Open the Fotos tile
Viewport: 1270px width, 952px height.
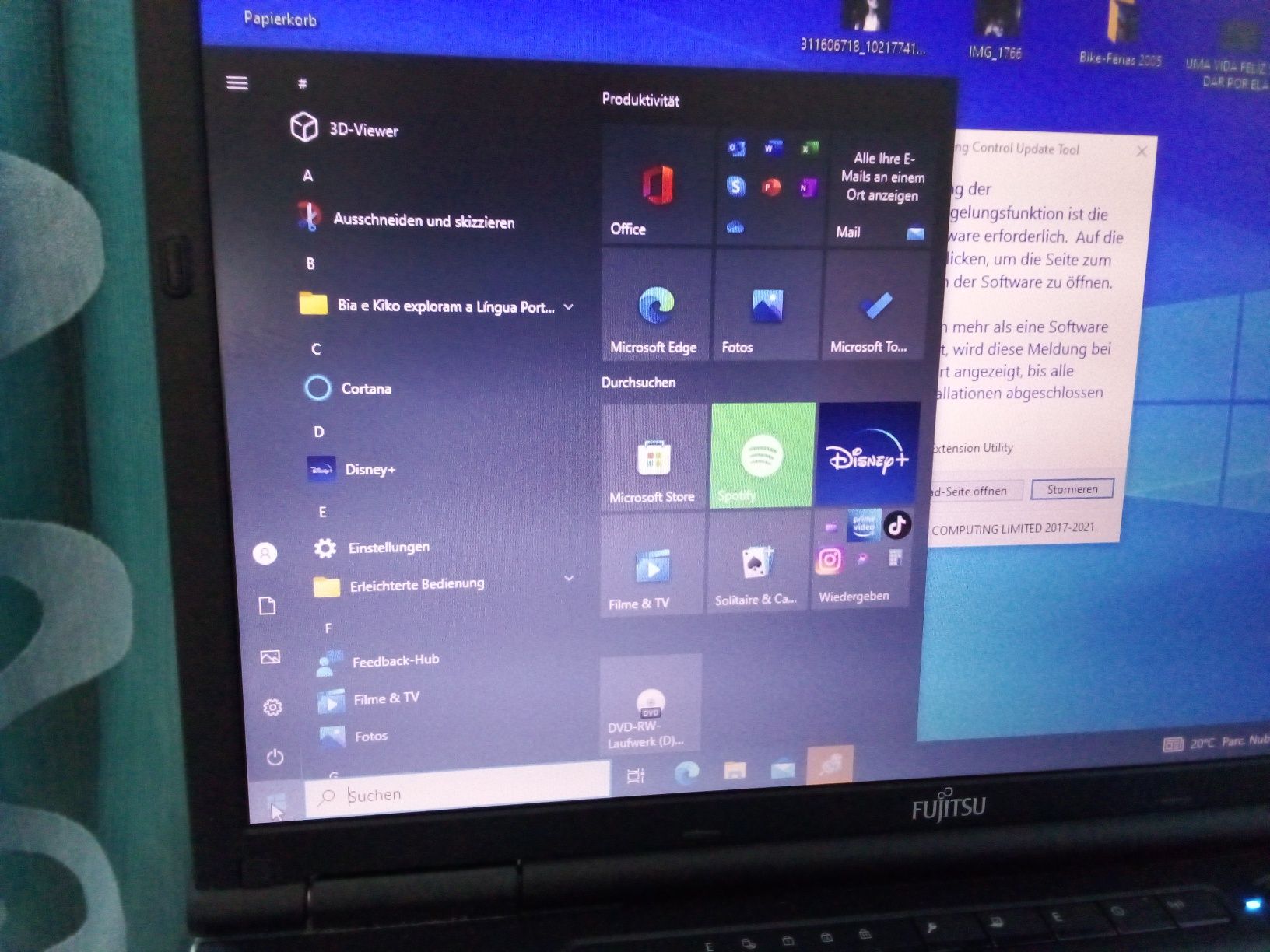pyautogui.click(x=767, y=305)
